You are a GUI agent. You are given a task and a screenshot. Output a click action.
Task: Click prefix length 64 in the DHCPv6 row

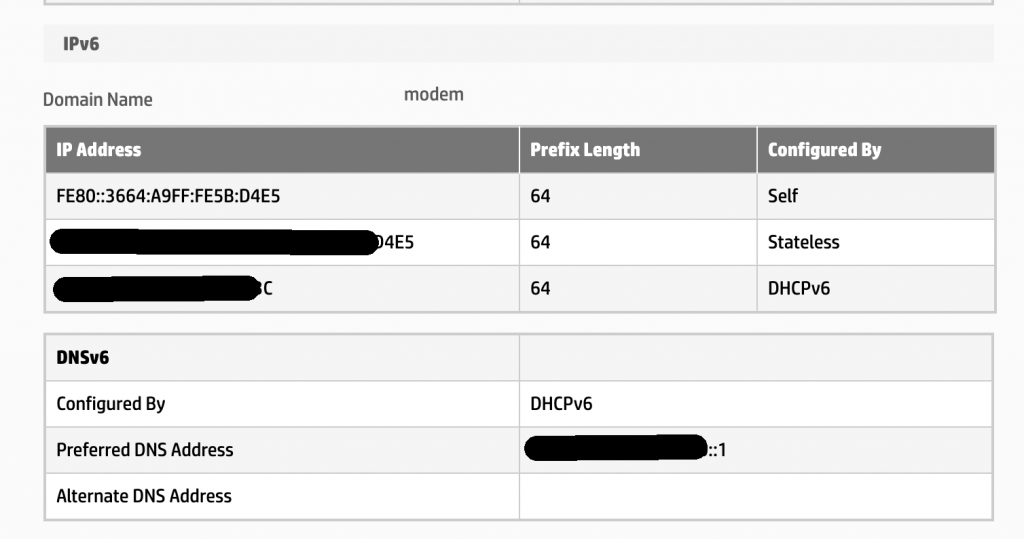(540, 288)
